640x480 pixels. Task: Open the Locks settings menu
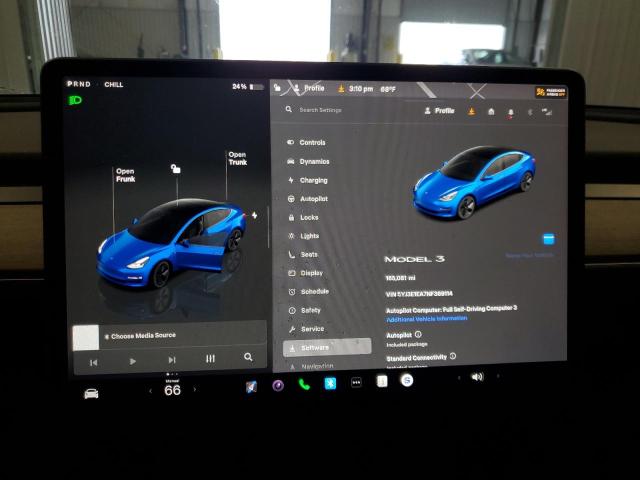point(303,218)
